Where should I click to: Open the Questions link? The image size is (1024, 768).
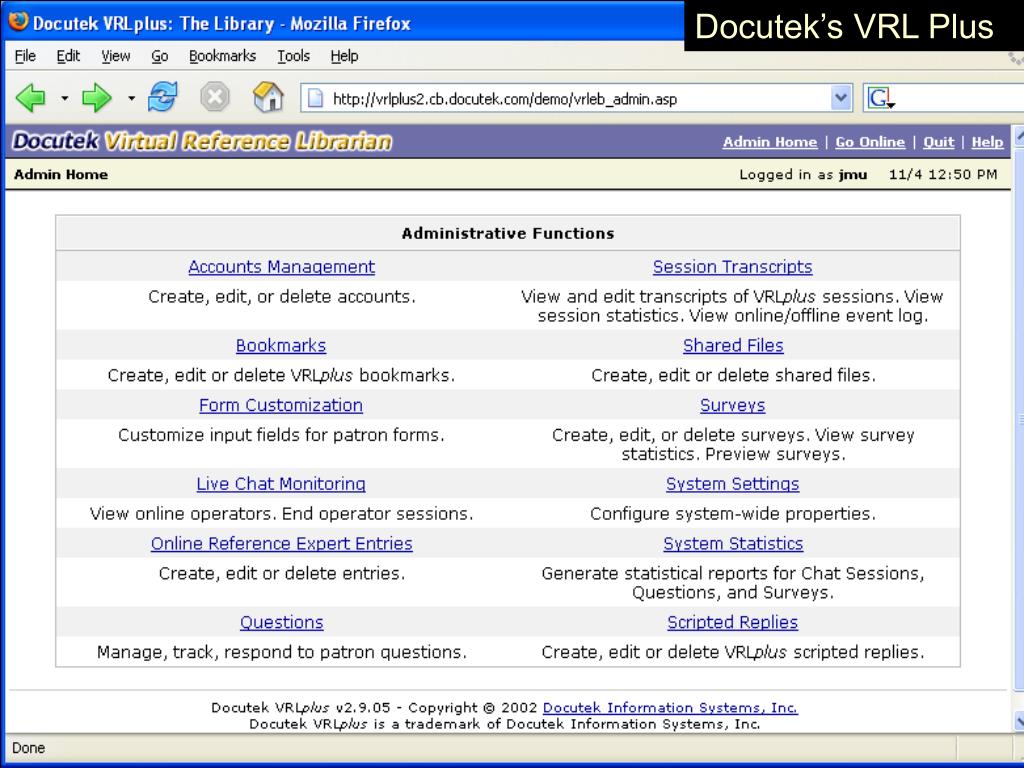click(281, 622)
